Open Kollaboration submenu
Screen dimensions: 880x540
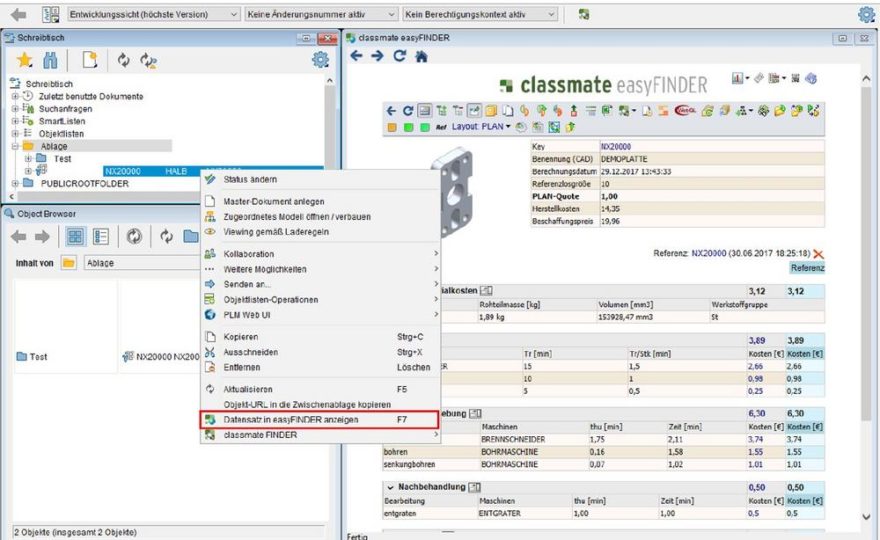[x=320, y=254]
